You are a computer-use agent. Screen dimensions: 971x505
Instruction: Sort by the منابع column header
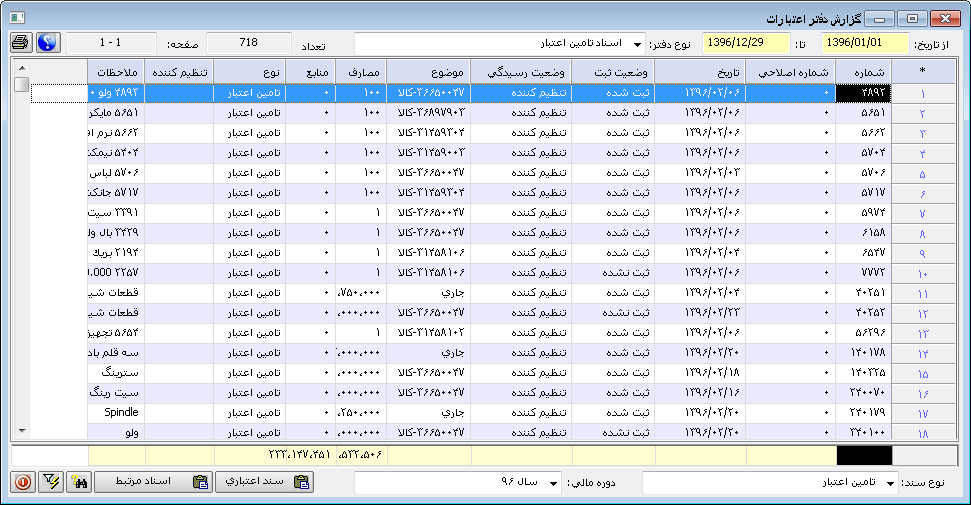pyautogui.click(x=310, y=72)
